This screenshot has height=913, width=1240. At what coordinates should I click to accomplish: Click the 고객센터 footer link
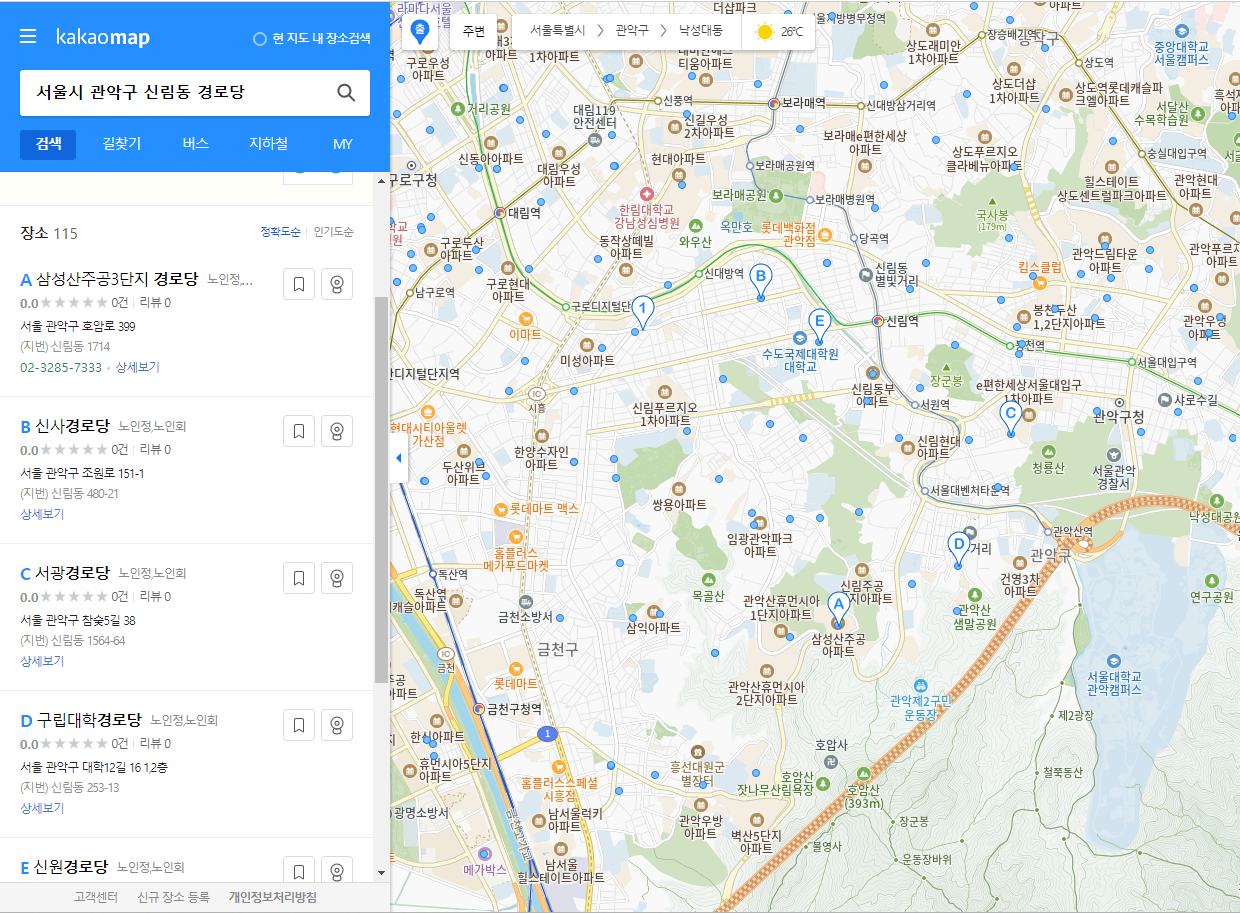(97, 897)
